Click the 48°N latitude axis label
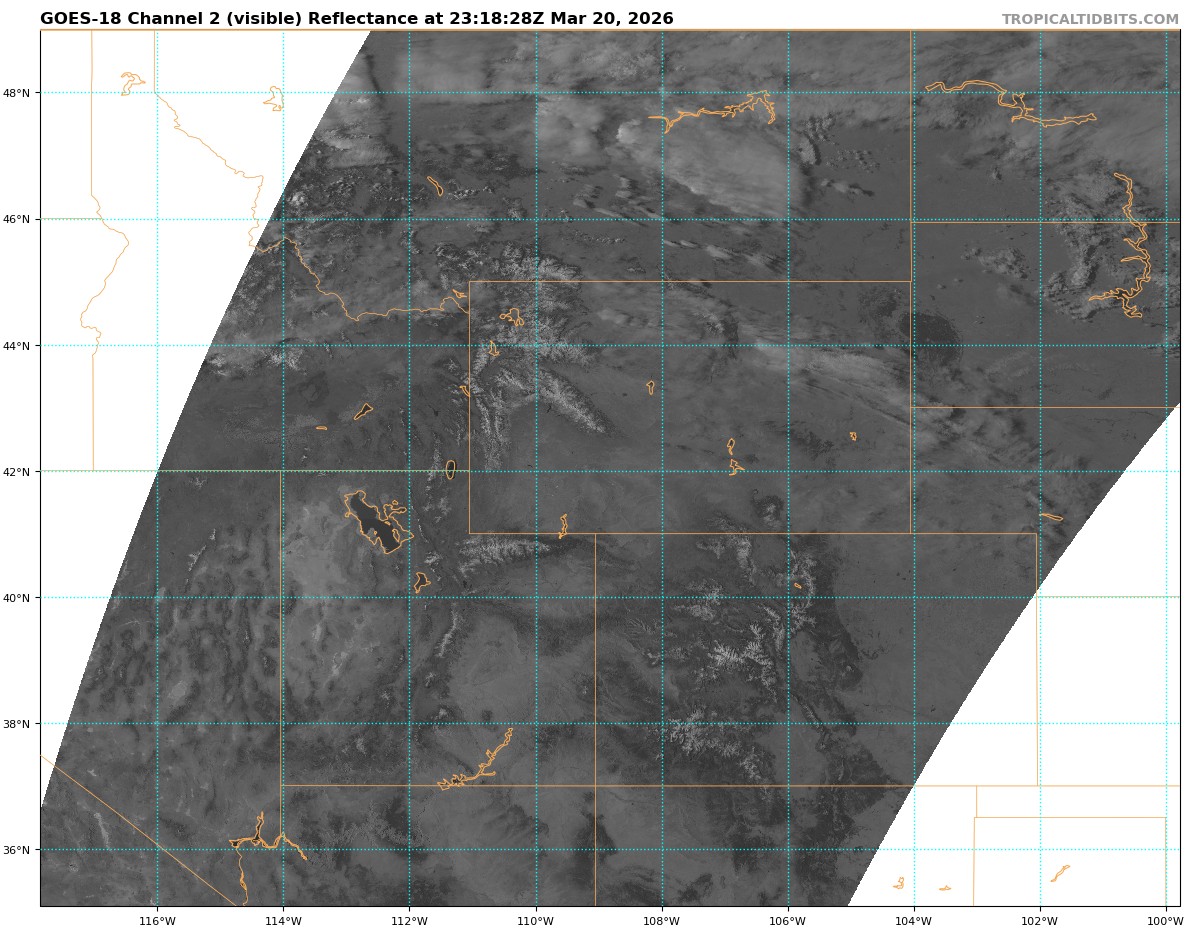1200x929 pixels. pos(20,93)
